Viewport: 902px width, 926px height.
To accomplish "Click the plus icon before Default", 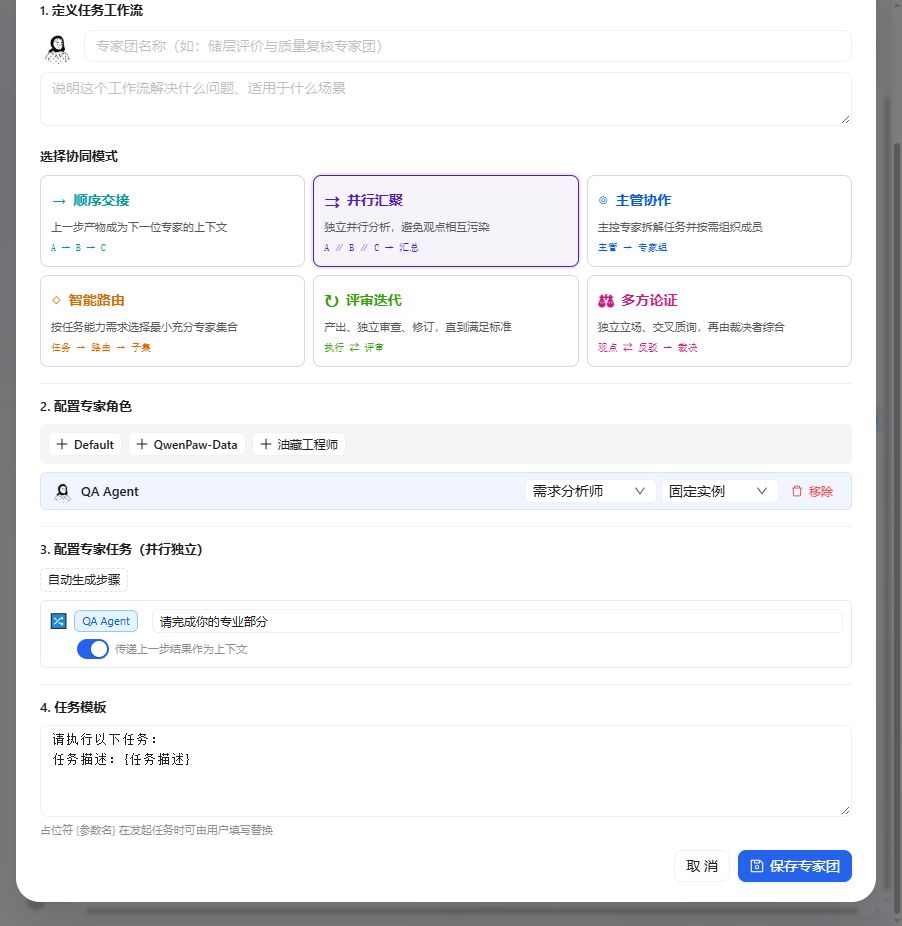I will pyautogui.click(x=61, y=444).
